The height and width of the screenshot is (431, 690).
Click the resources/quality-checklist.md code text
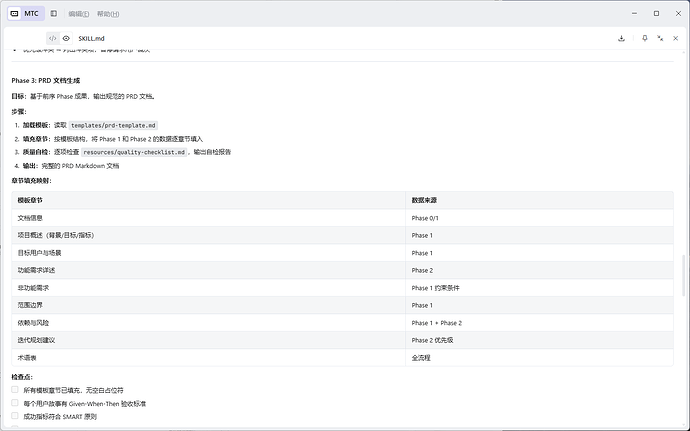pos(134,152)
